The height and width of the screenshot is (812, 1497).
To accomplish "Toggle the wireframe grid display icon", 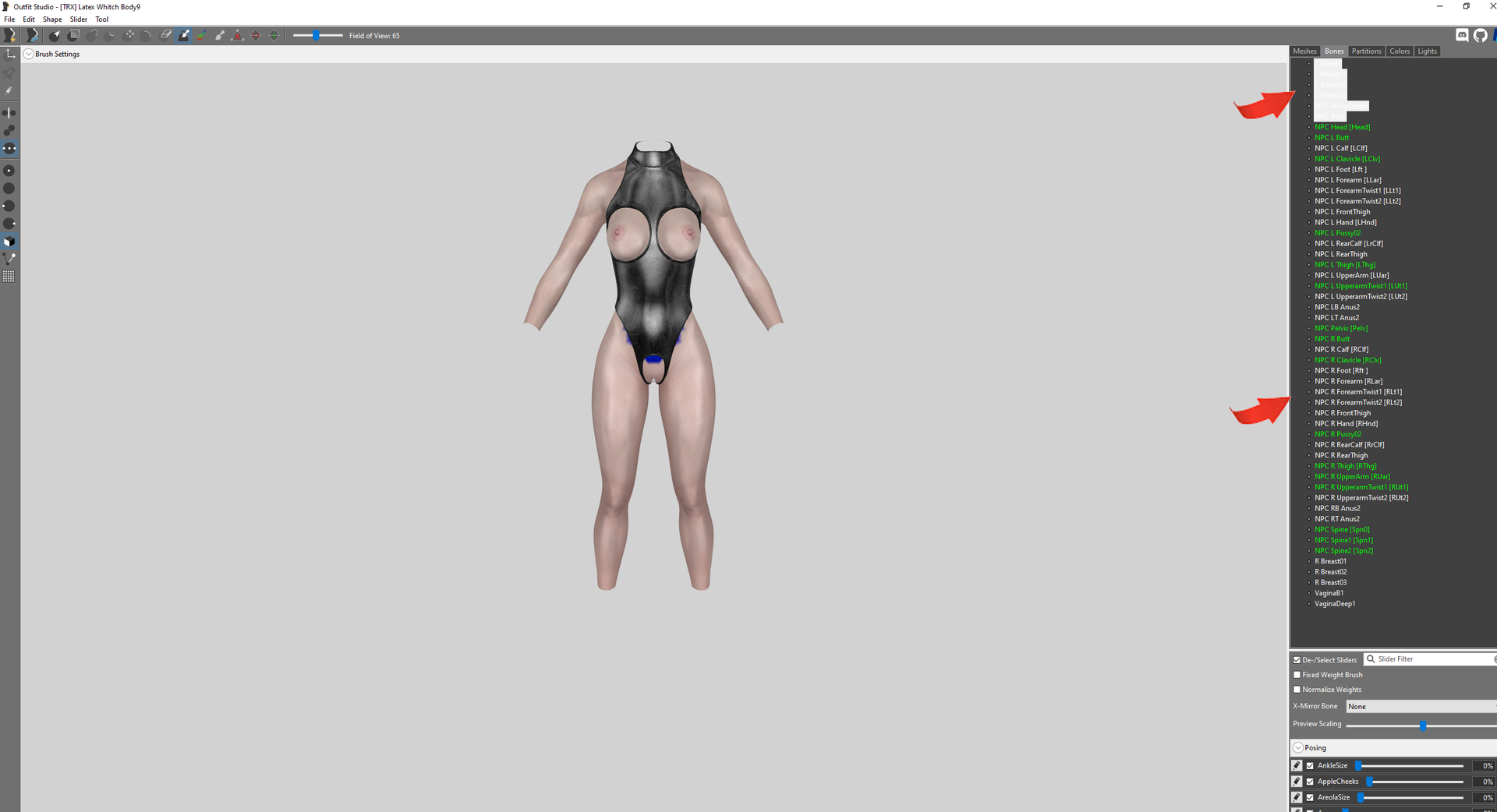I will pos(9,277).
